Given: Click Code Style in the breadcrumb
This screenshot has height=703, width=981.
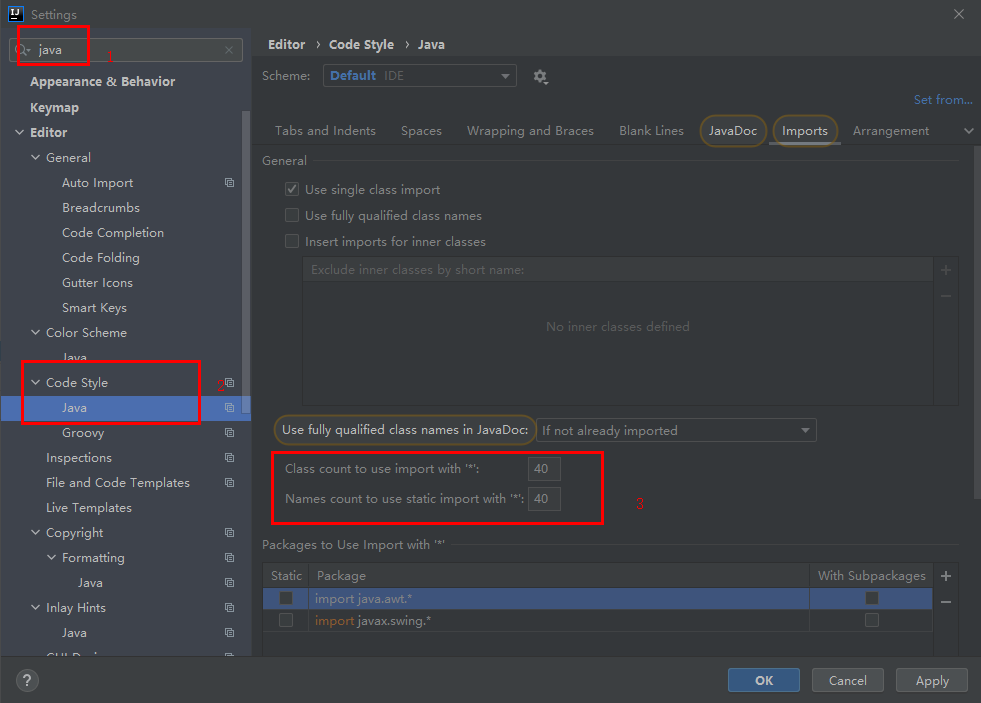Looking at the screenshot, I should coord(362,44).
